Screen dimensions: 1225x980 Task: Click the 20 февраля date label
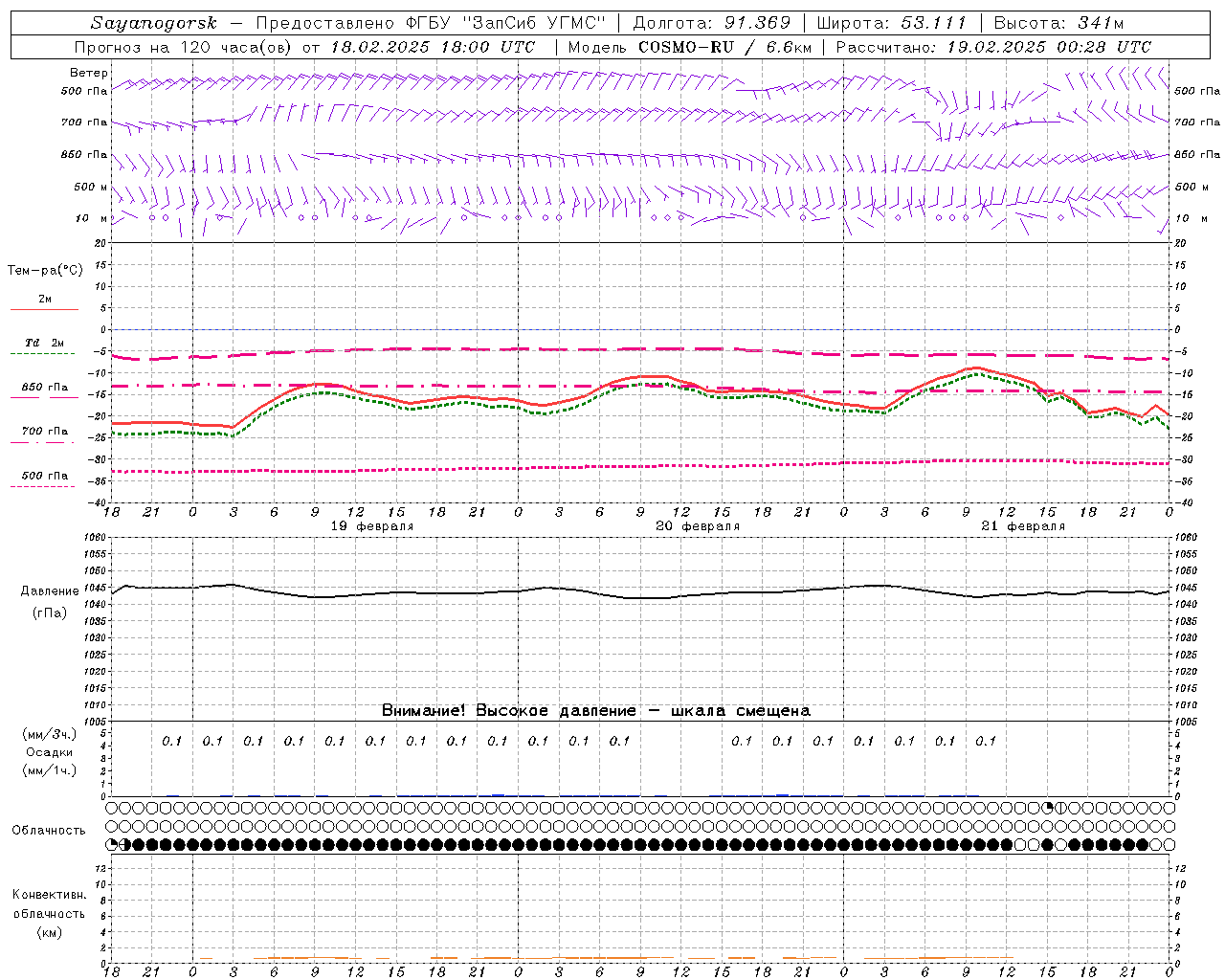(698, 526)
